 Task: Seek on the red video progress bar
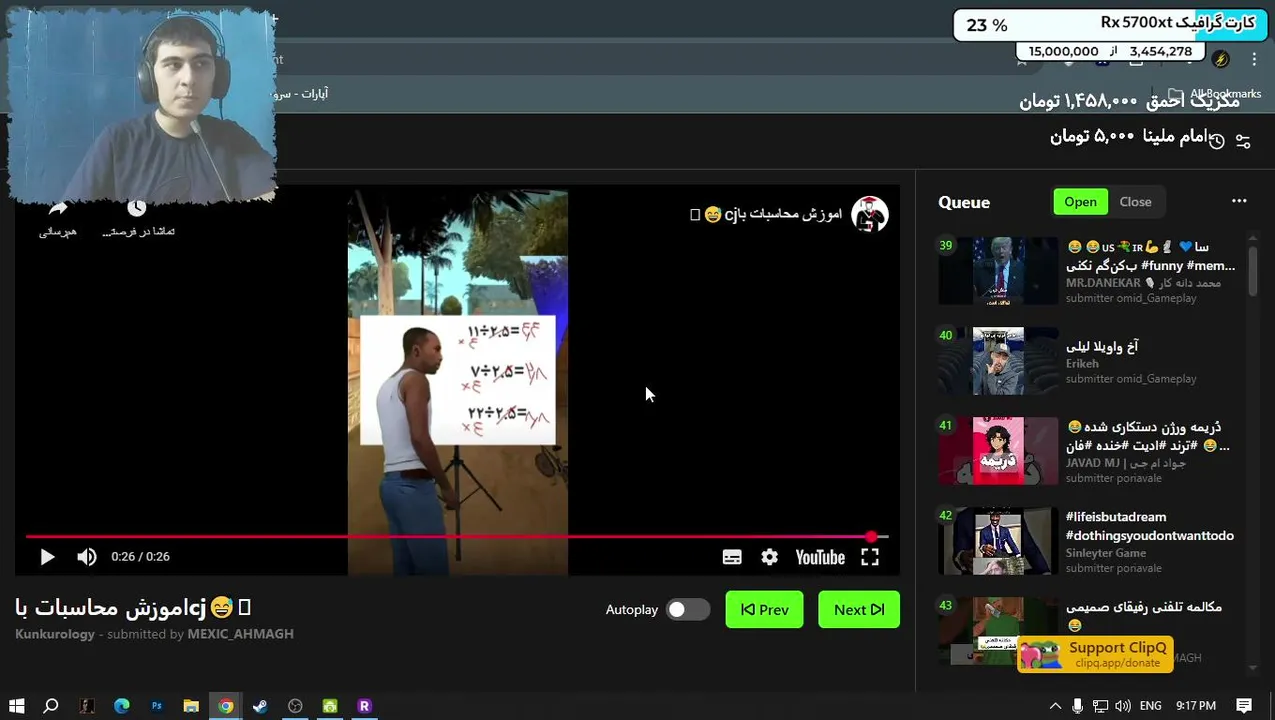[x=456, y=537]
